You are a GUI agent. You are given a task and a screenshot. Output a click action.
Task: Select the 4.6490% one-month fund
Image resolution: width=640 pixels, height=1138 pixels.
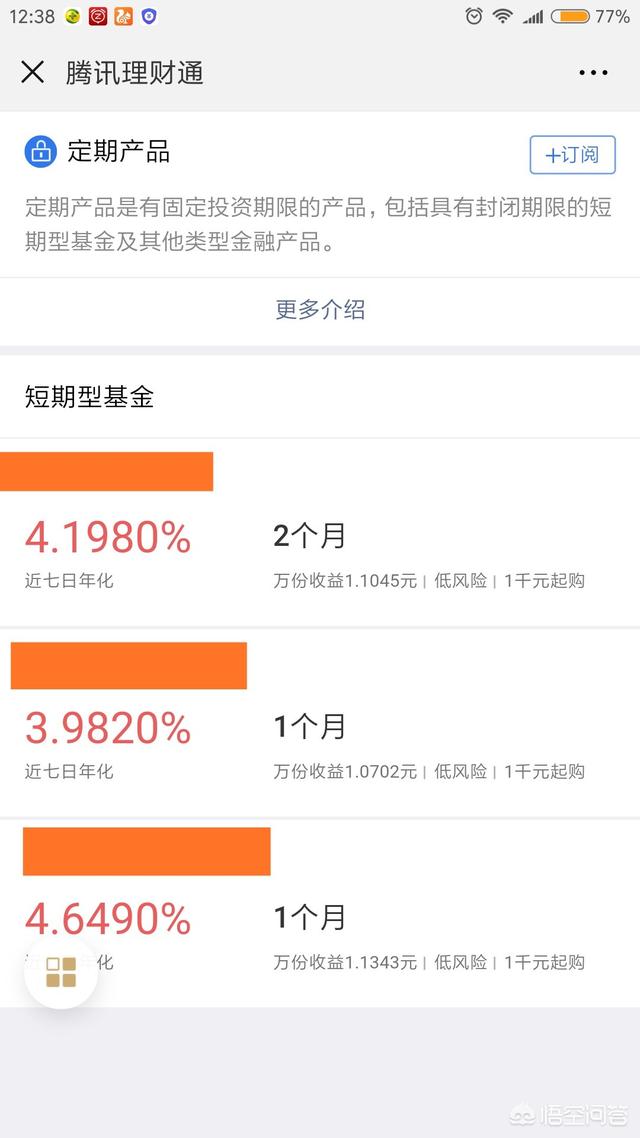pos(106,917)
